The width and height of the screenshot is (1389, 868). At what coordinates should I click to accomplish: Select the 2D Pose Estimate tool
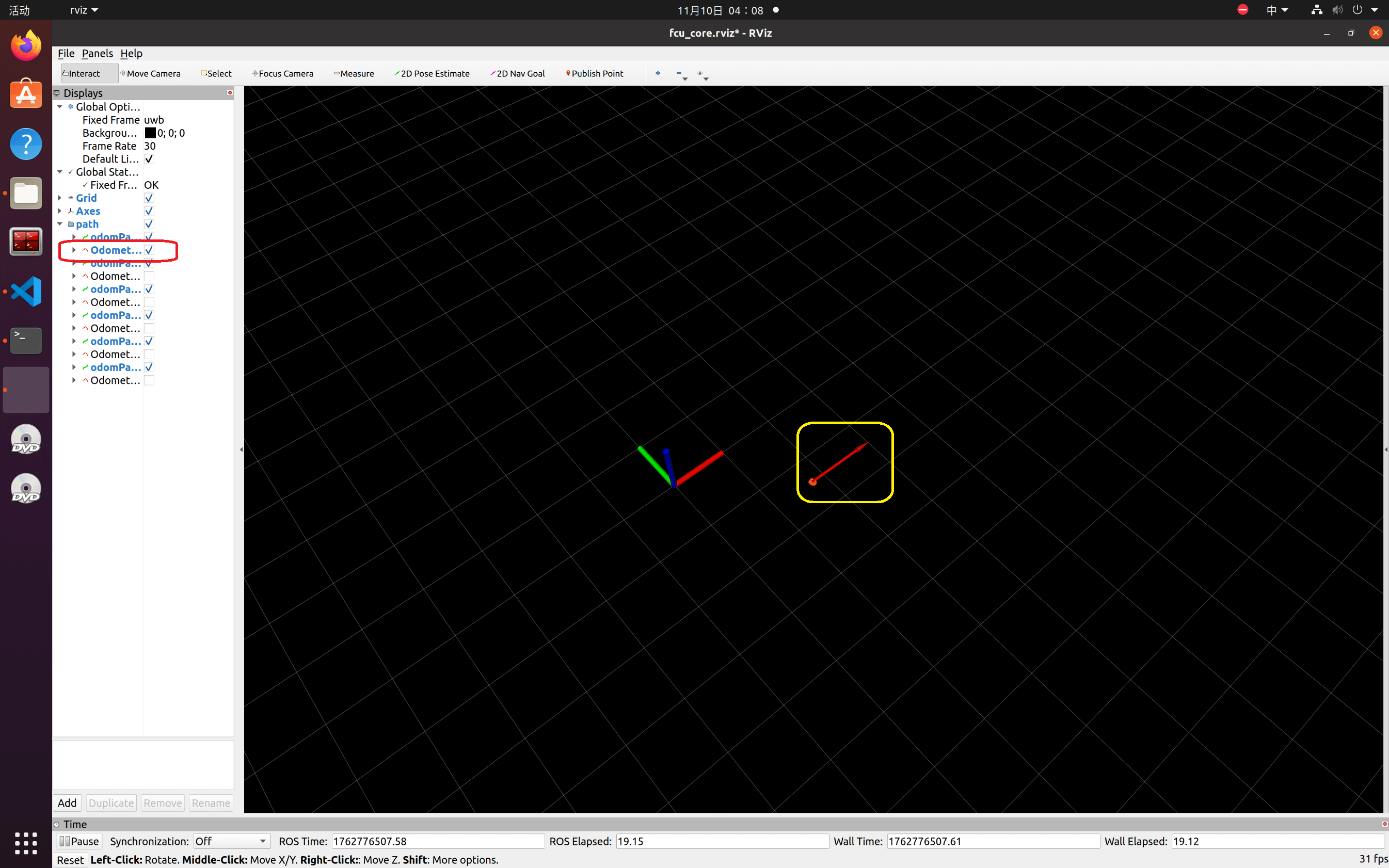pyautogui.click(x=432, y=73)
